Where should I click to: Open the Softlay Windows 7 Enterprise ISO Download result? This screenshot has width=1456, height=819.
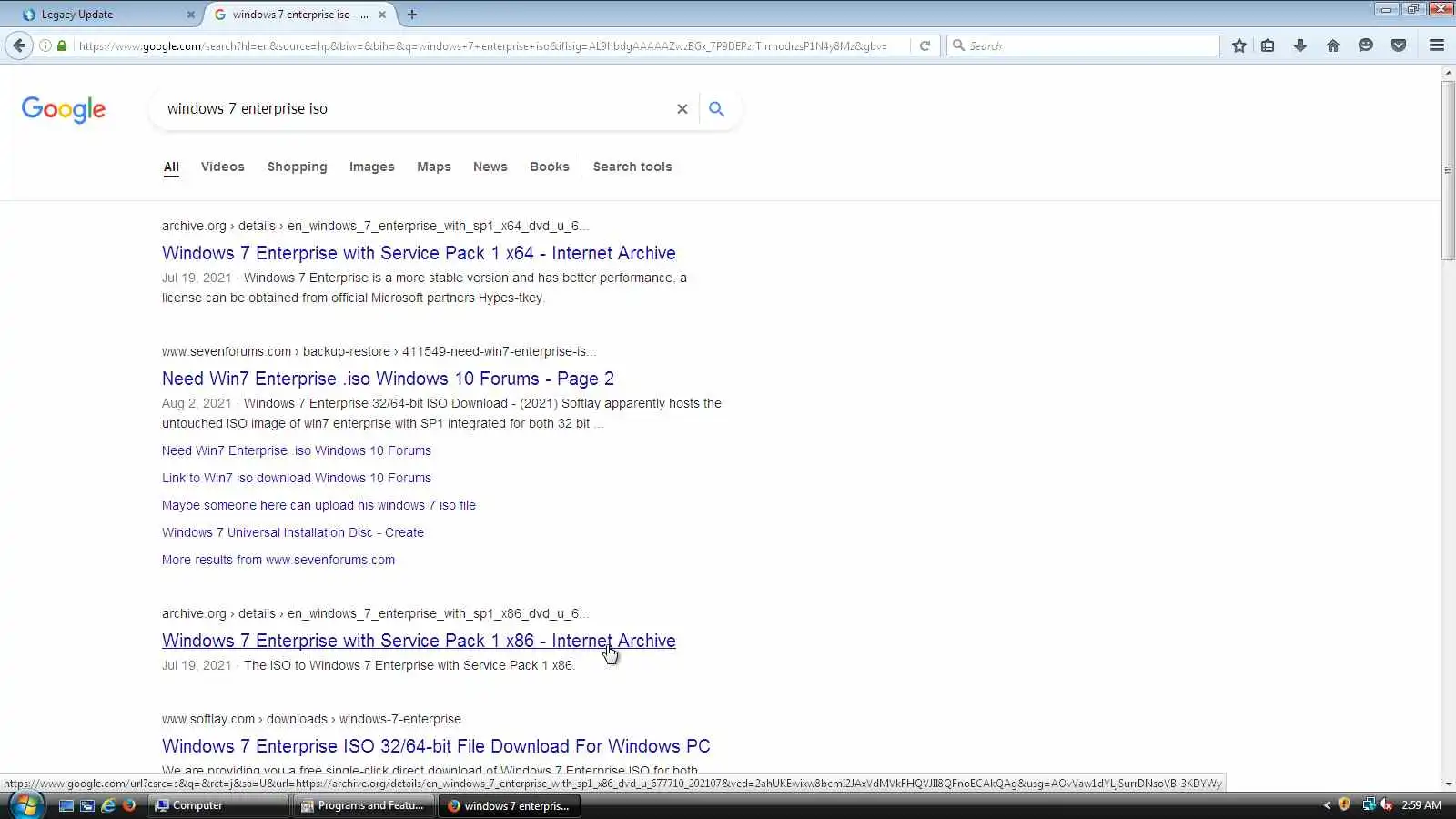coord(436,746)
